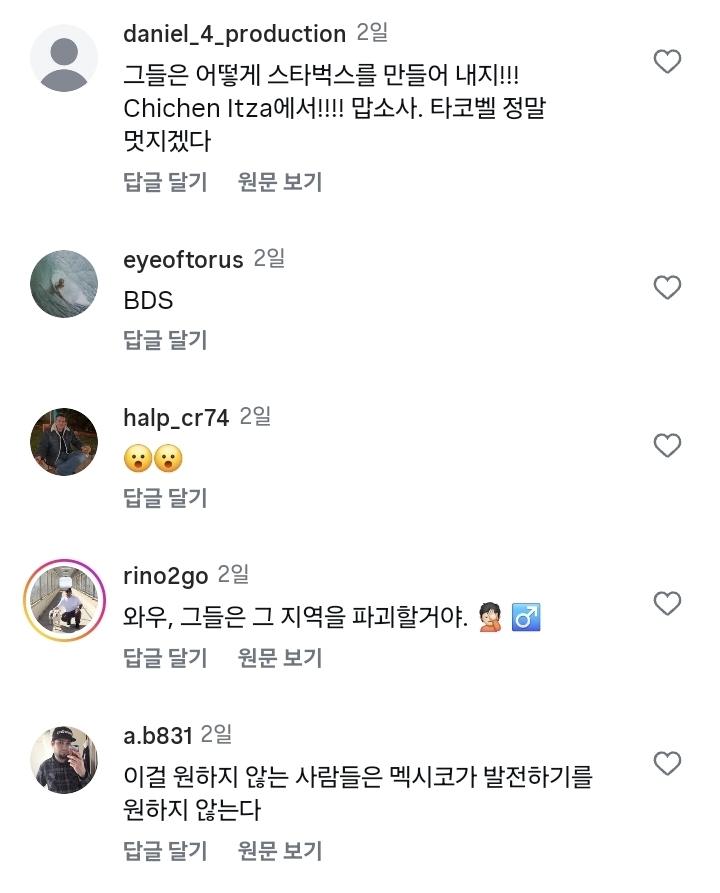Tap the a.b831 username
The width and height of the screenshot is (720, 893).
[x=157, y=736]
